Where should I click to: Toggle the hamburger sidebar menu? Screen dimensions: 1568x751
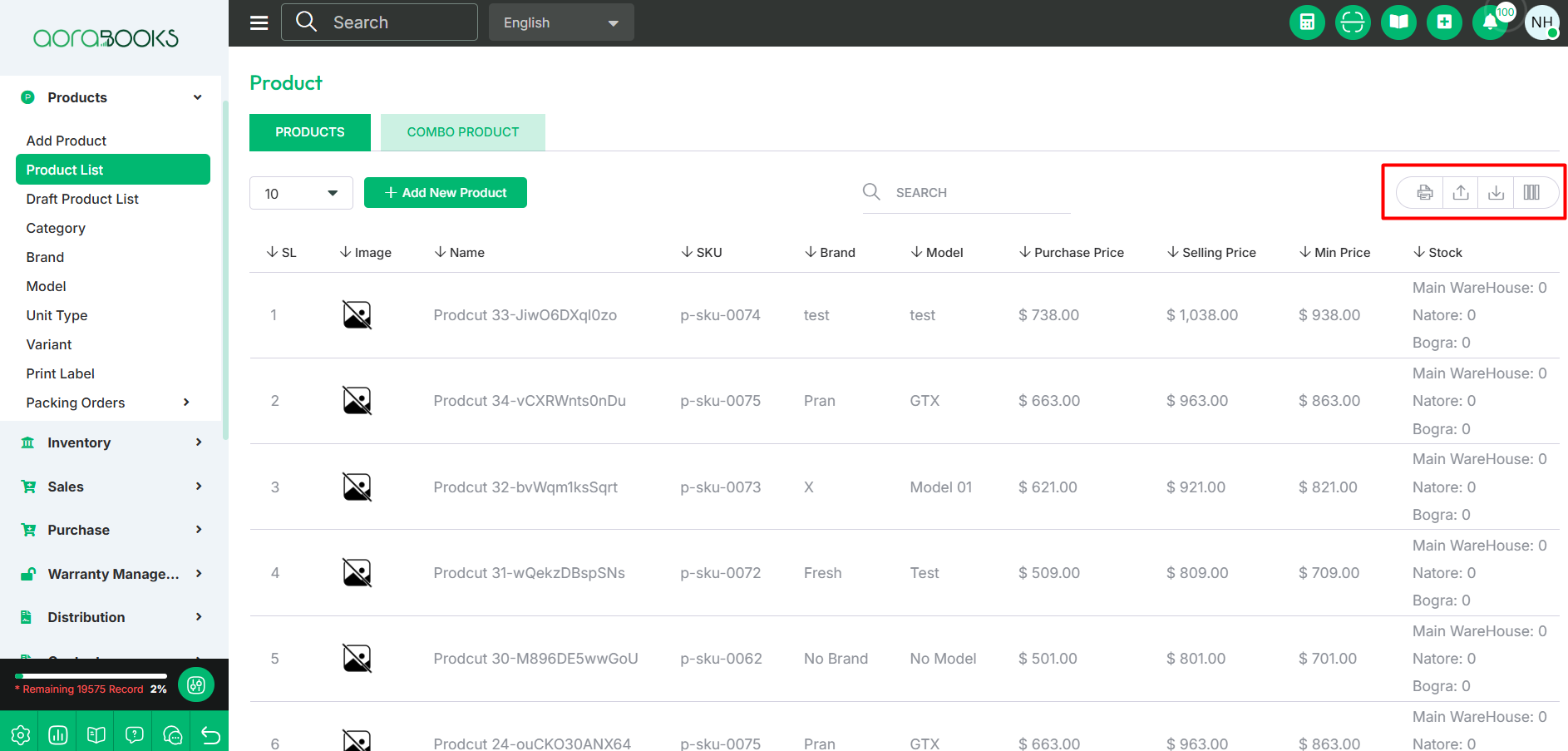point(259,22)
